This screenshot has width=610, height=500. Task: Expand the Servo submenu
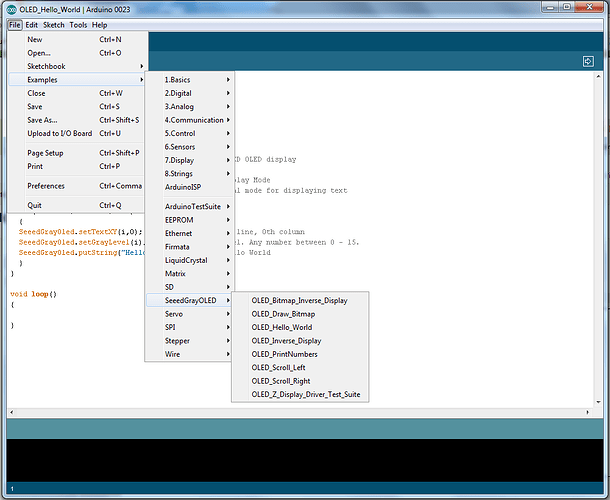point(189,314)
